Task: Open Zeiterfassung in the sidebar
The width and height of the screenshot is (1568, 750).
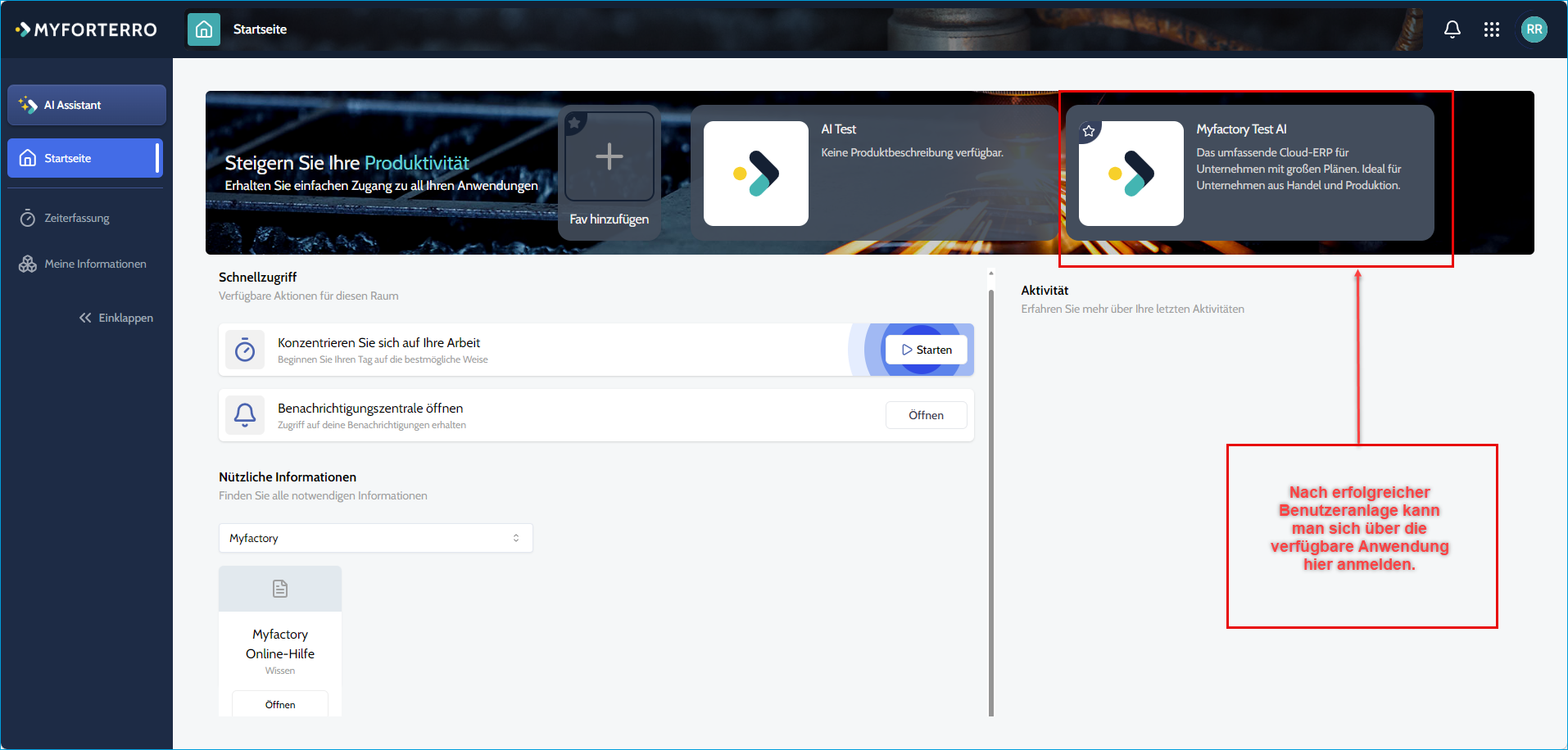Action: pos(77,218)
